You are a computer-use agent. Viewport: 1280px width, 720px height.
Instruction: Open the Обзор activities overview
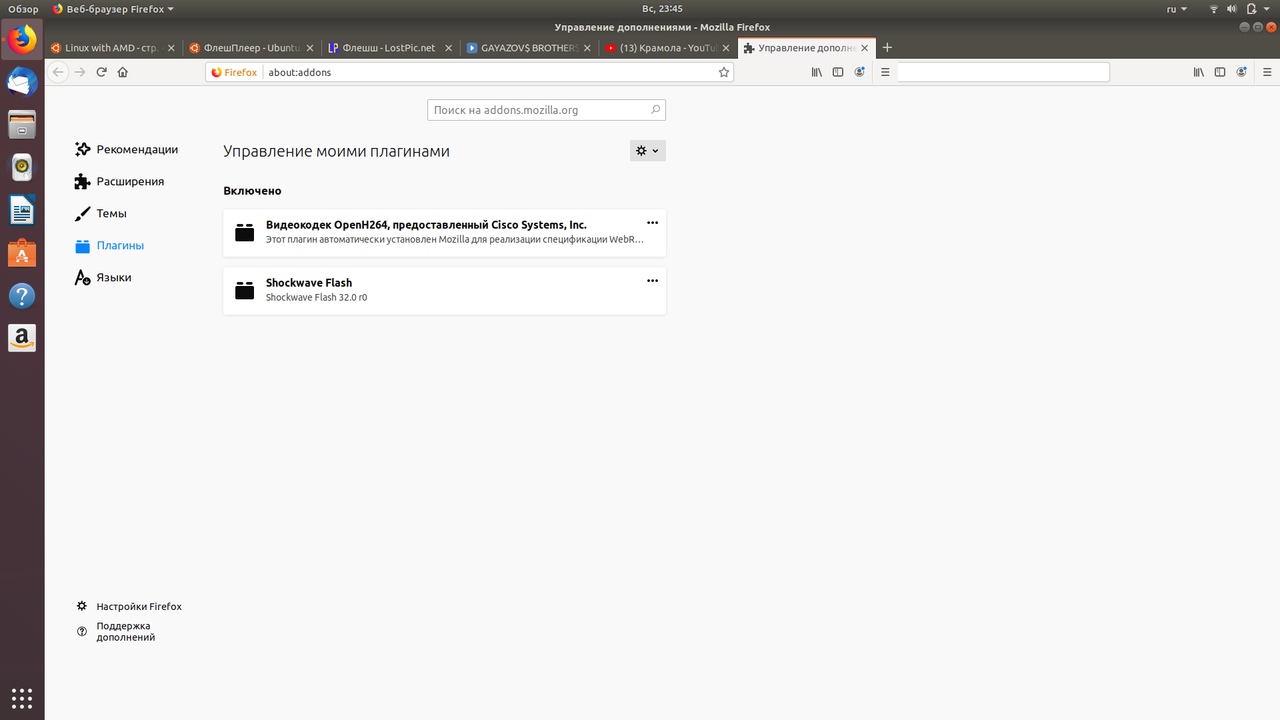point(23,9)
